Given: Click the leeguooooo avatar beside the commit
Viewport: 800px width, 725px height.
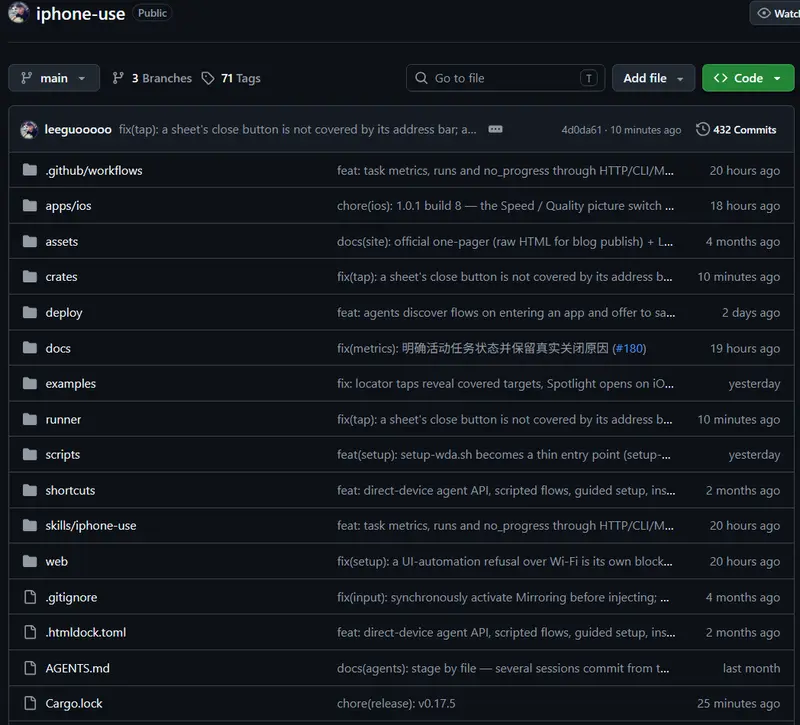Looking at the screenshot, I should 29,130.
